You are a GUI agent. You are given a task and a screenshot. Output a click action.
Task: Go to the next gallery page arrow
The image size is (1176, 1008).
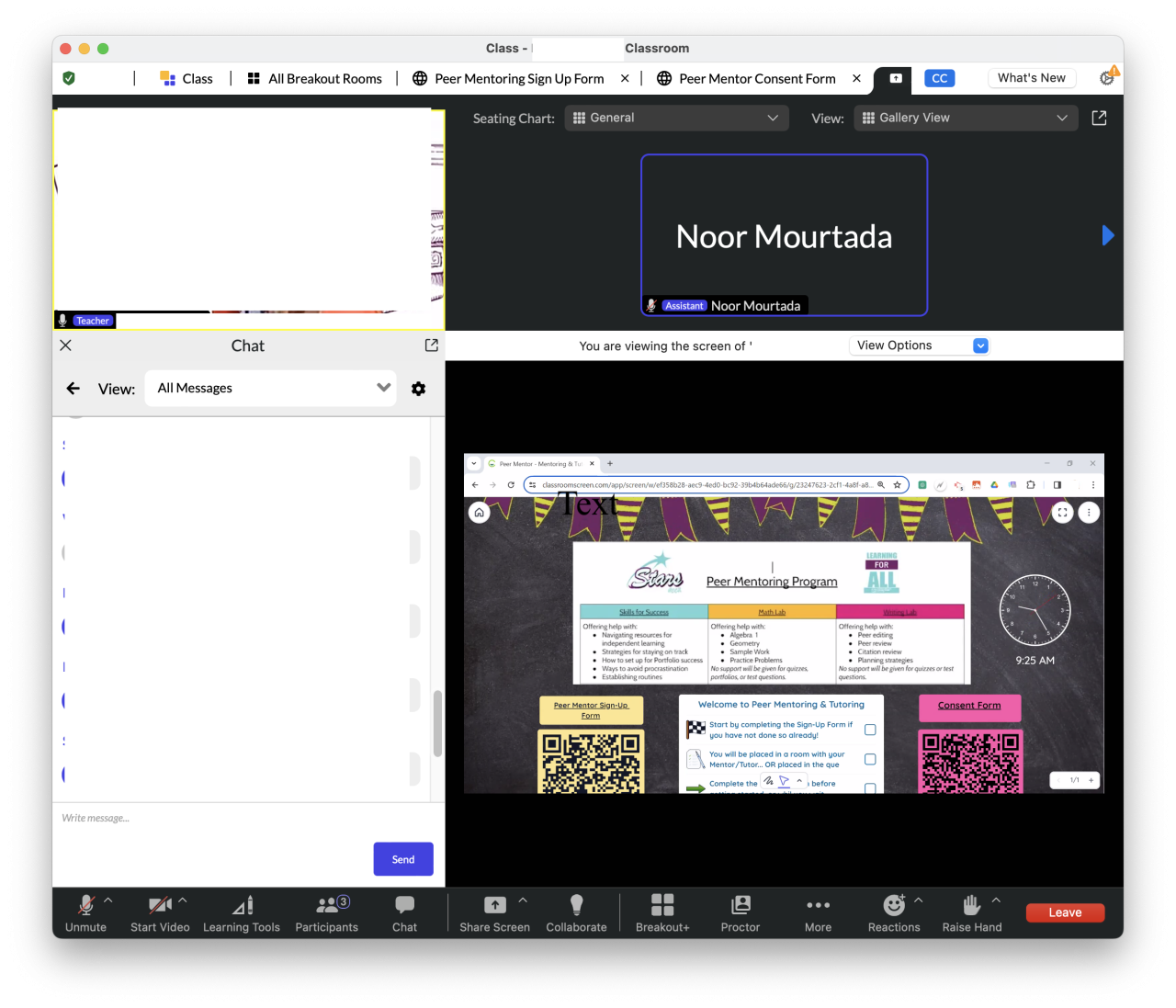(x=1108, y=236)
